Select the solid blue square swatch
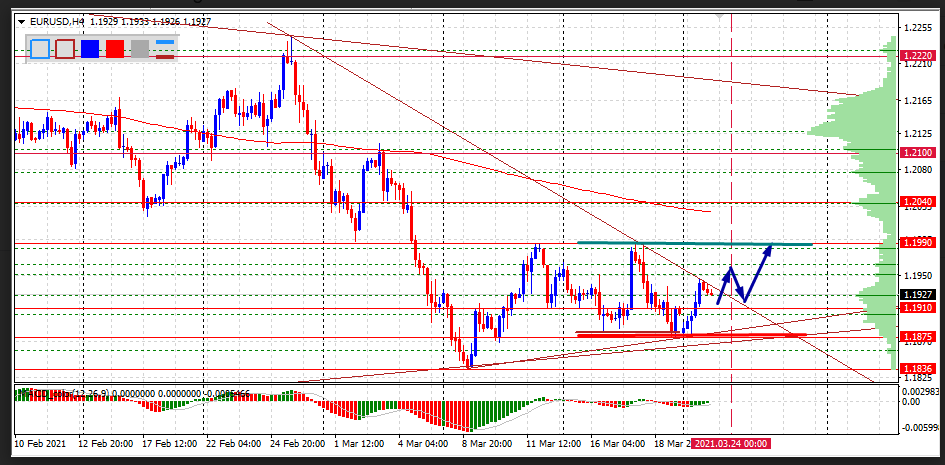This screenshot has width=945, height=465. (x=90, y=48)
